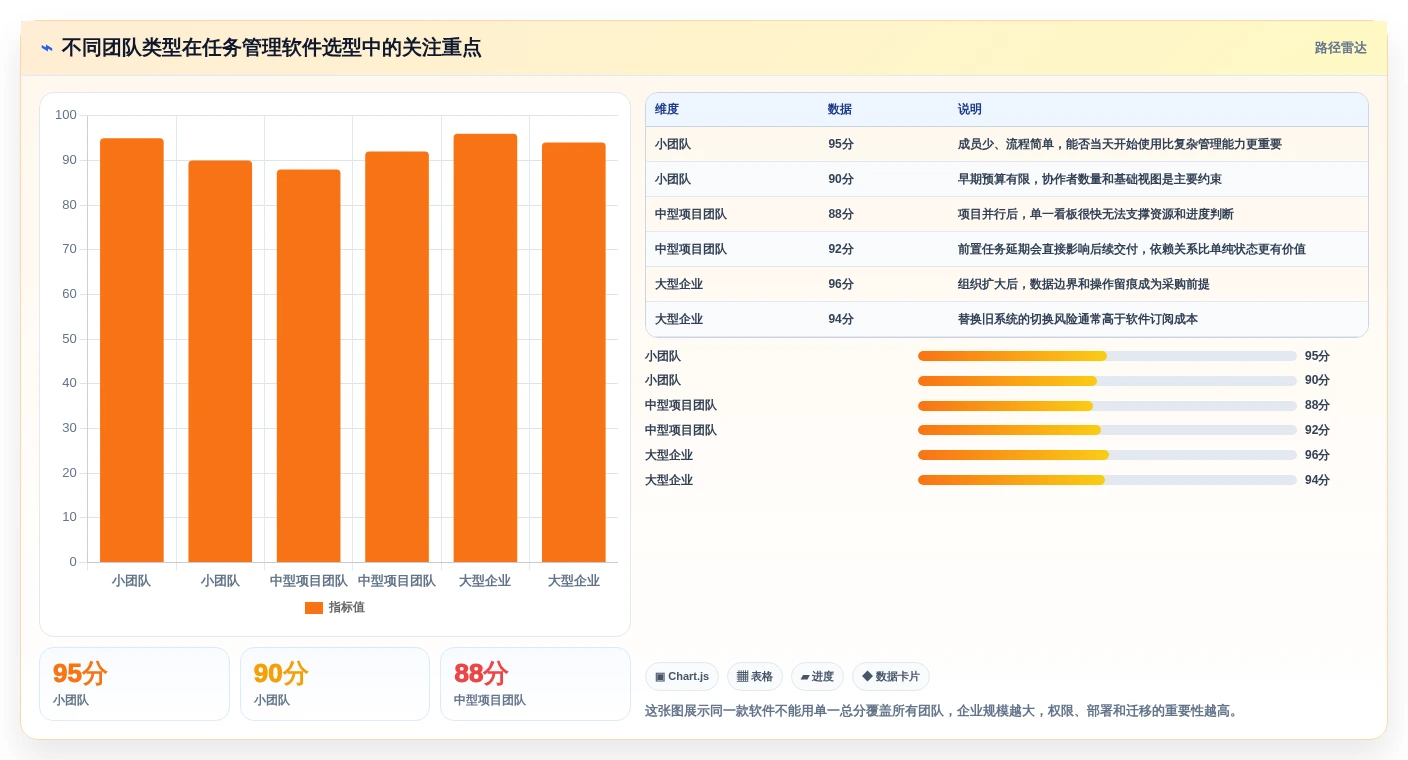Click table text 项目并行后
The image size is (1408, 760).
(988, 215)
